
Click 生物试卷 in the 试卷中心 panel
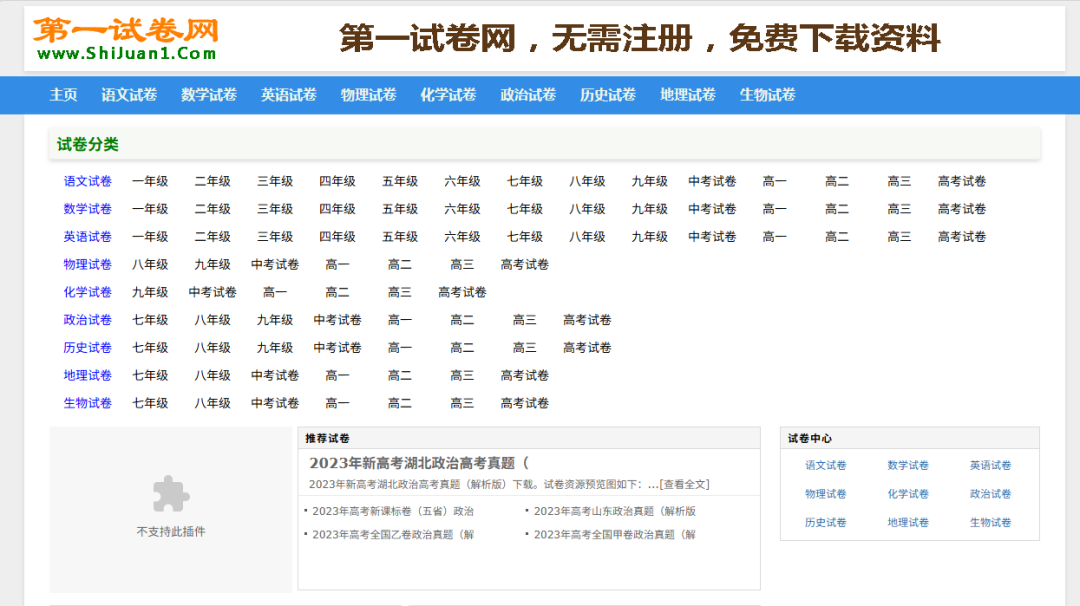pos(991,521)
